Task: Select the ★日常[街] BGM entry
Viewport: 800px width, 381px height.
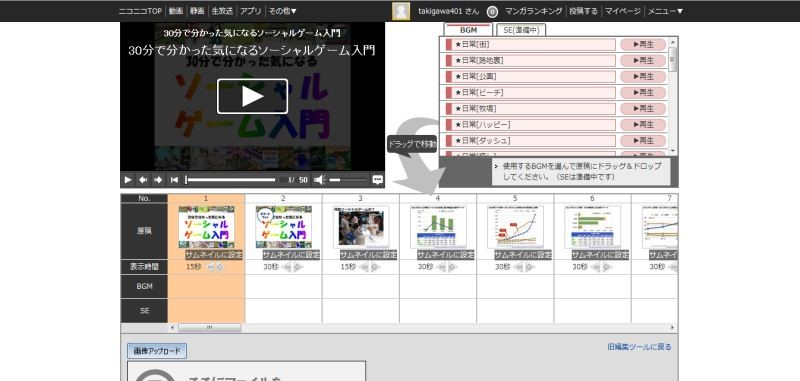Action: pos(531,44)
